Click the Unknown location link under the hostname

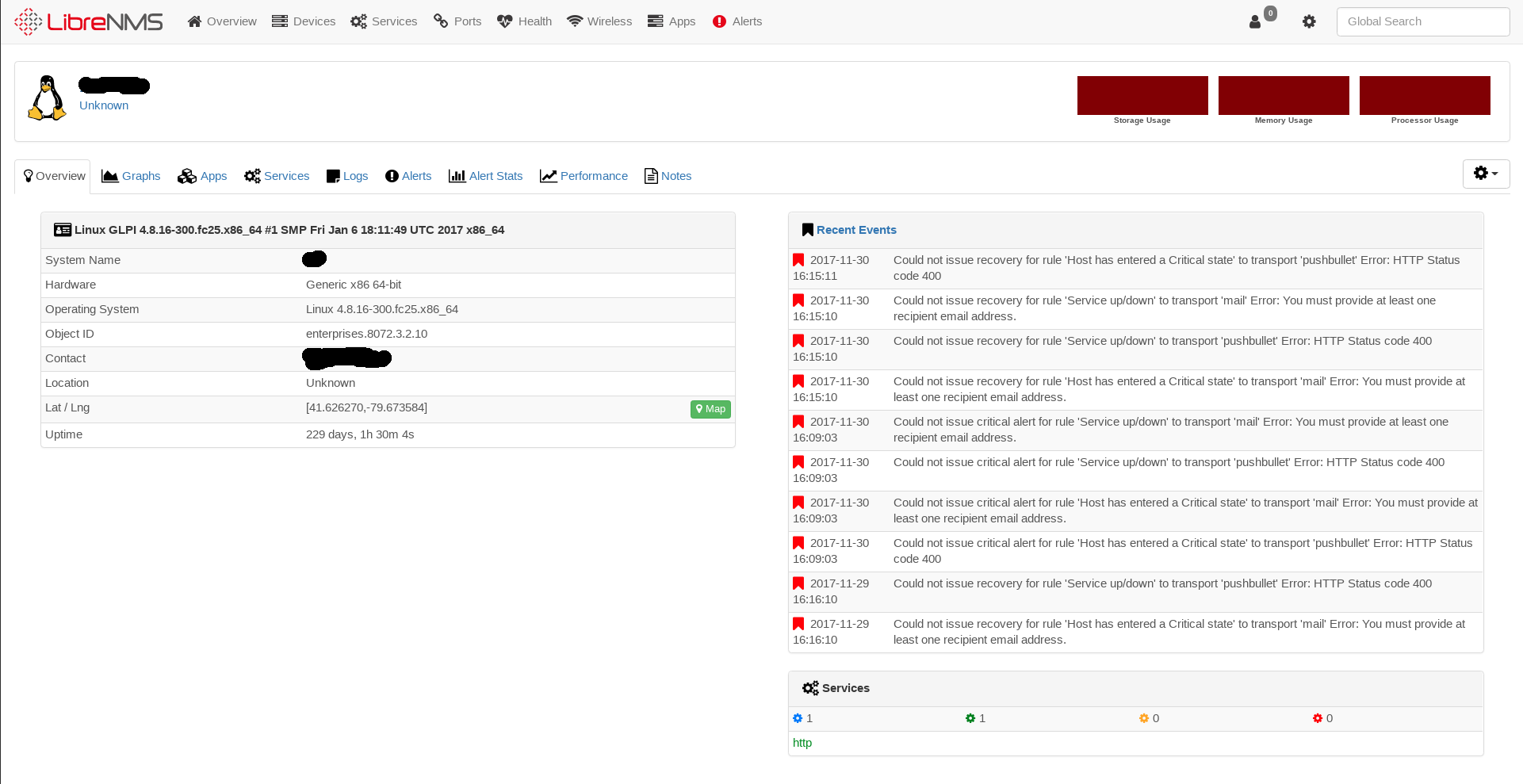[103, 105]
